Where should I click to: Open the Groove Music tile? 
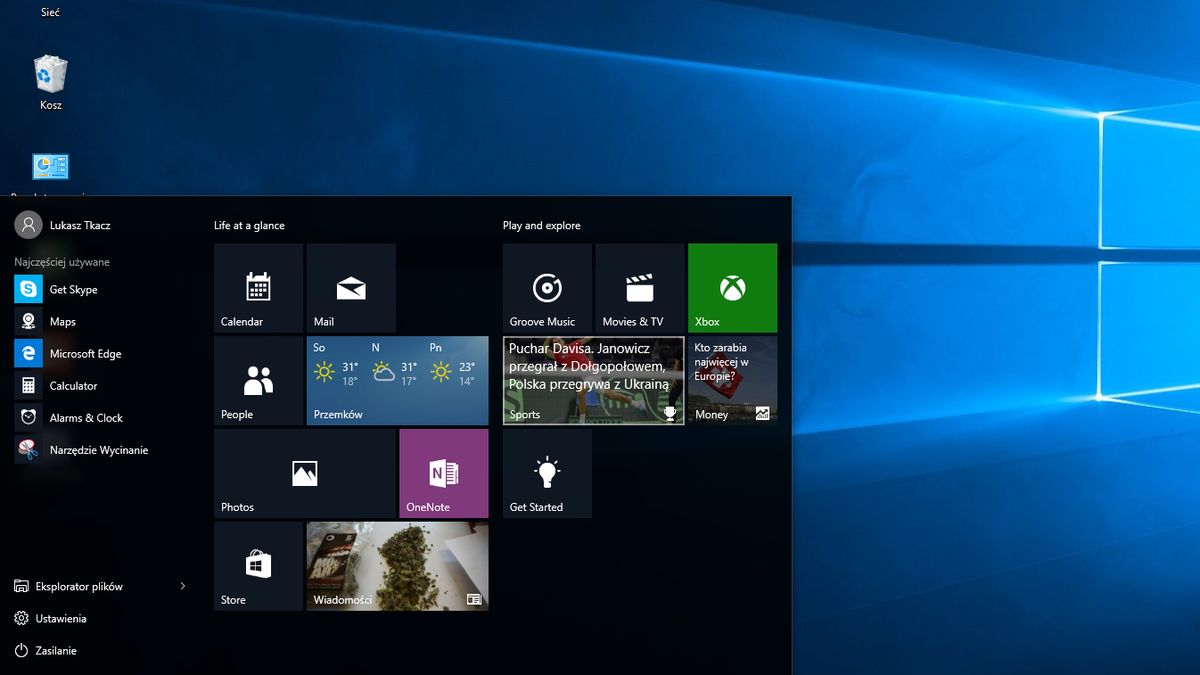point(547,288)
